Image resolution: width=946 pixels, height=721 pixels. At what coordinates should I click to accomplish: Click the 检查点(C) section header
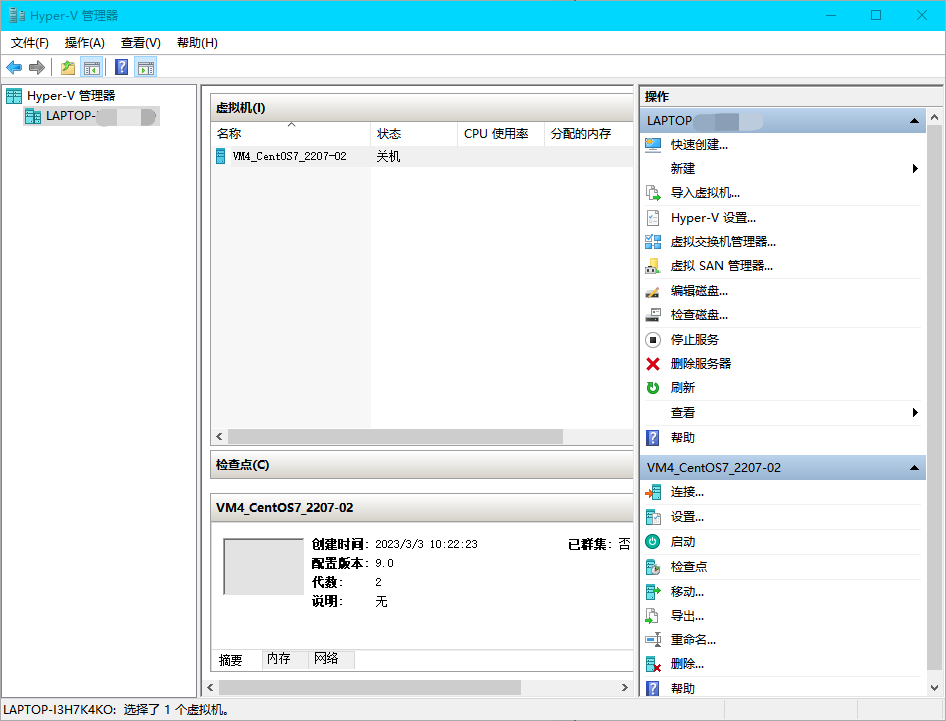[x=422, y=465]
